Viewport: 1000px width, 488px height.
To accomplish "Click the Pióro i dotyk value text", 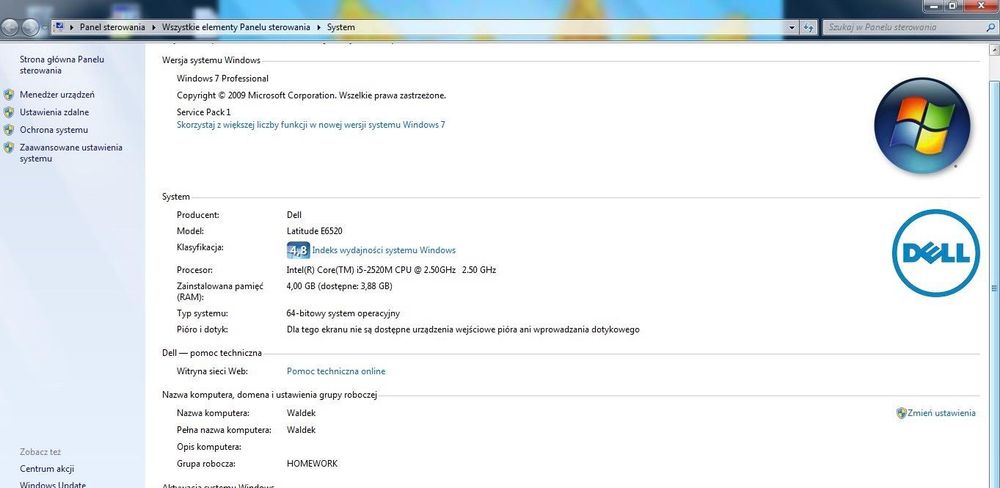I will (463, 330).
